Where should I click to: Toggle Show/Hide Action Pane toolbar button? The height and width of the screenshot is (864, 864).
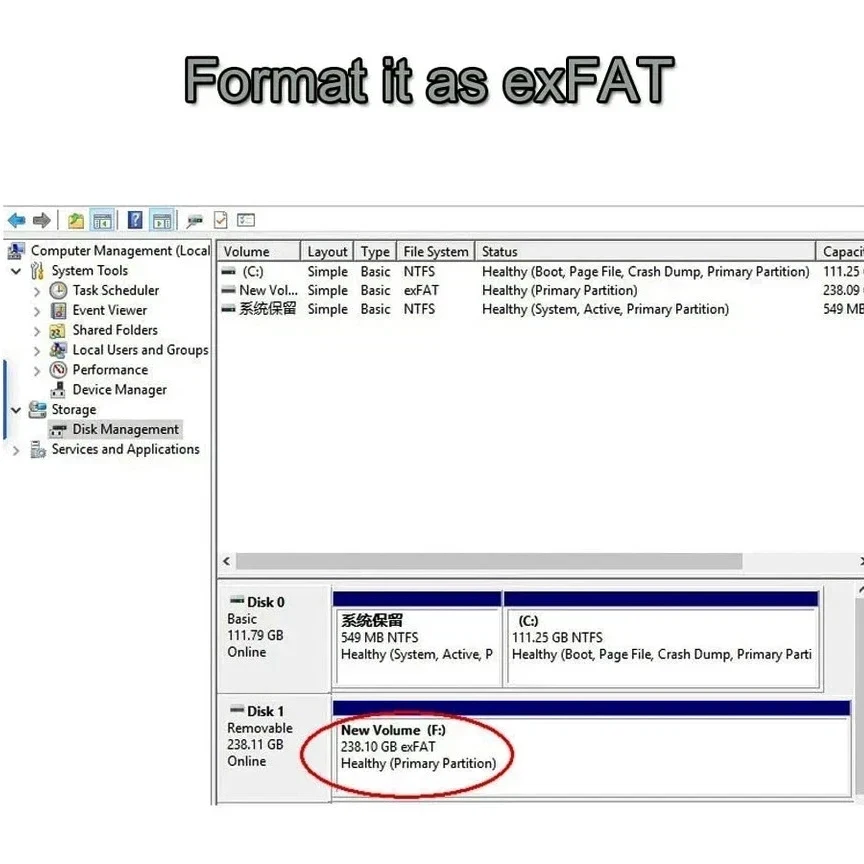pos(163,220)
